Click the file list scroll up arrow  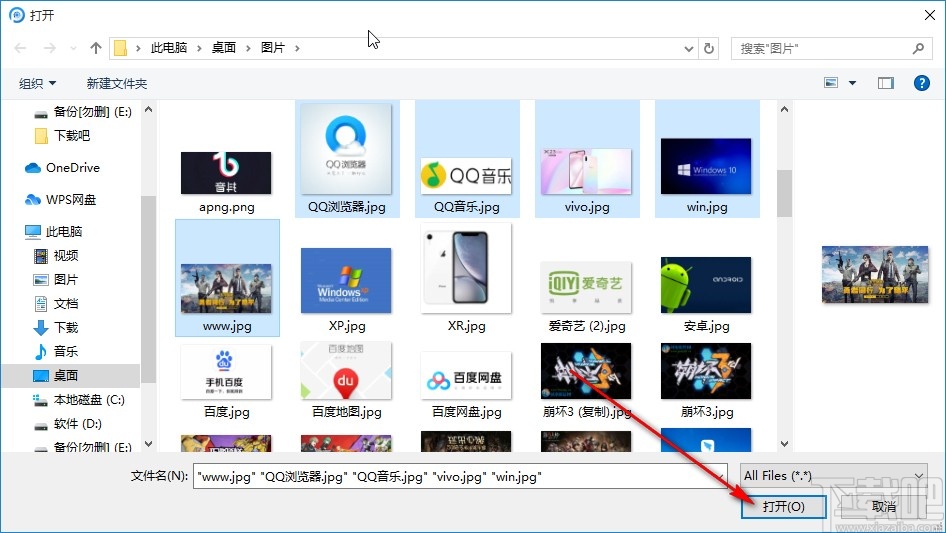click(784, 110)
